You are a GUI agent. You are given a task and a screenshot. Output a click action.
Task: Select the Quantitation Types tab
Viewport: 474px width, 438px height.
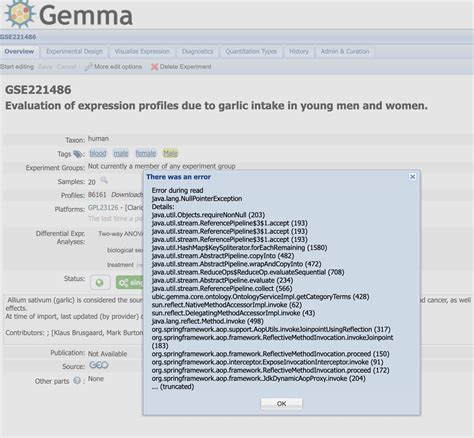[251, 51]
